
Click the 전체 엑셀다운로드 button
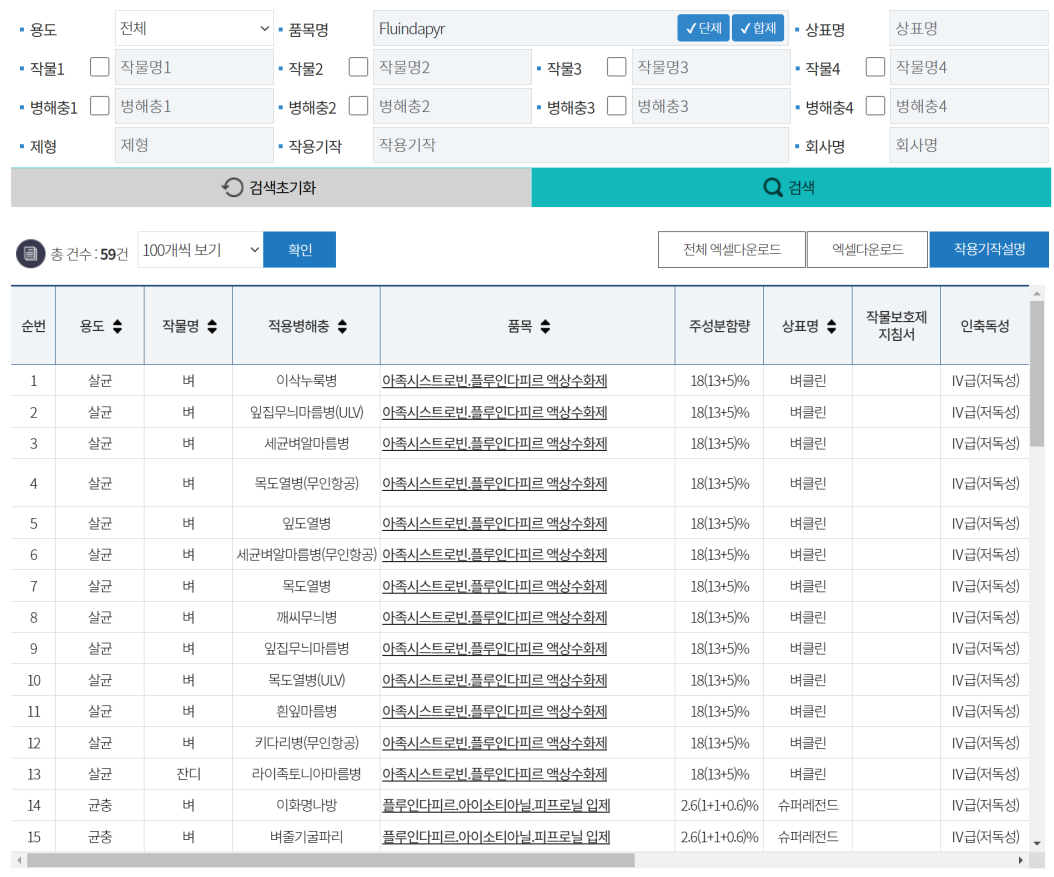pyautogui.click(x=731, y=250)
